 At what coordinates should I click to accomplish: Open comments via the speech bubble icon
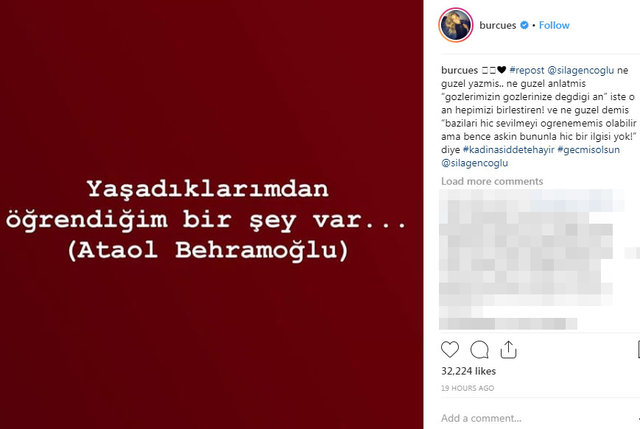coord(479,350)
